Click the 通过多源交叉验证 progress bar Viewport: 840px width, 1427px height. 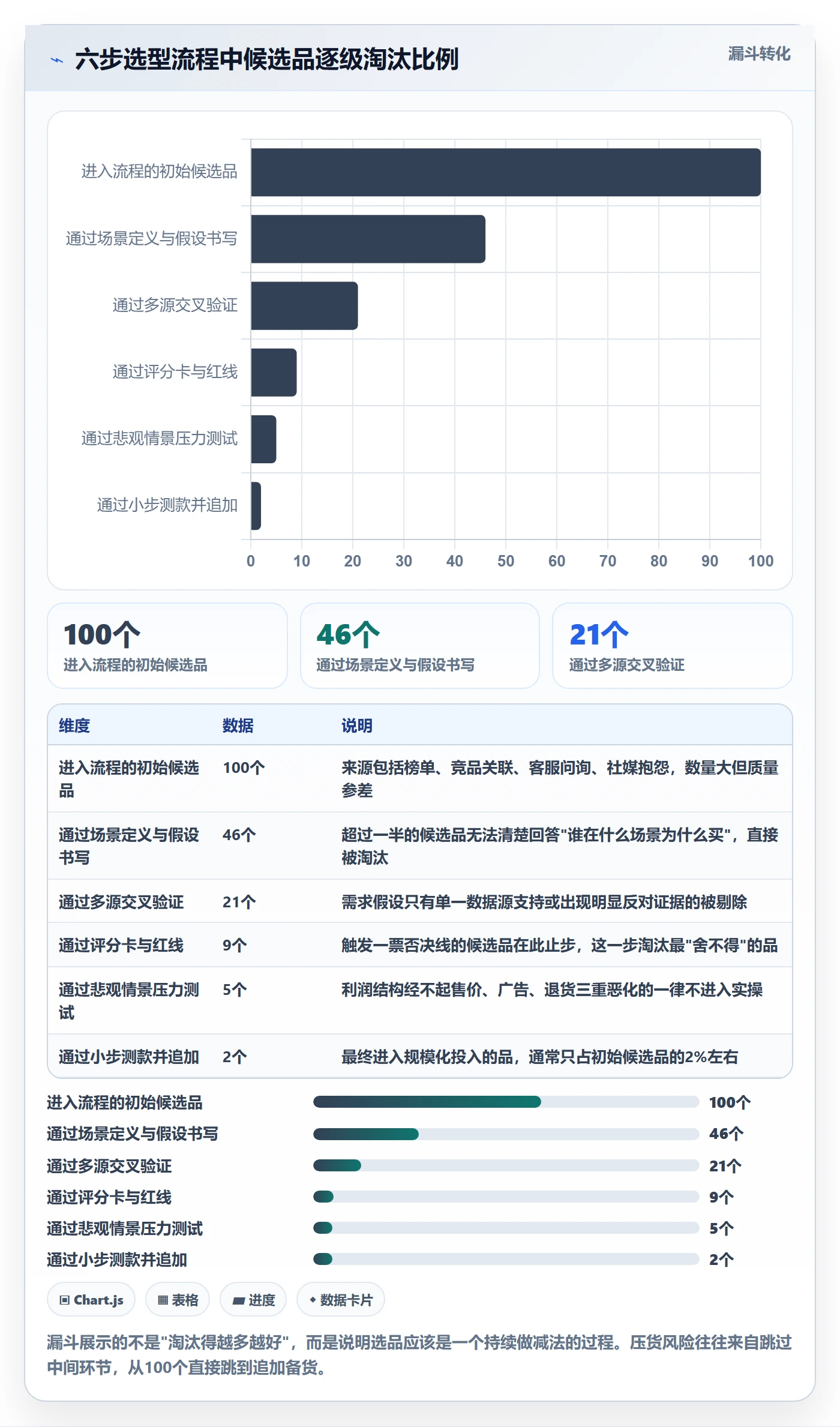coord(506,1165)
